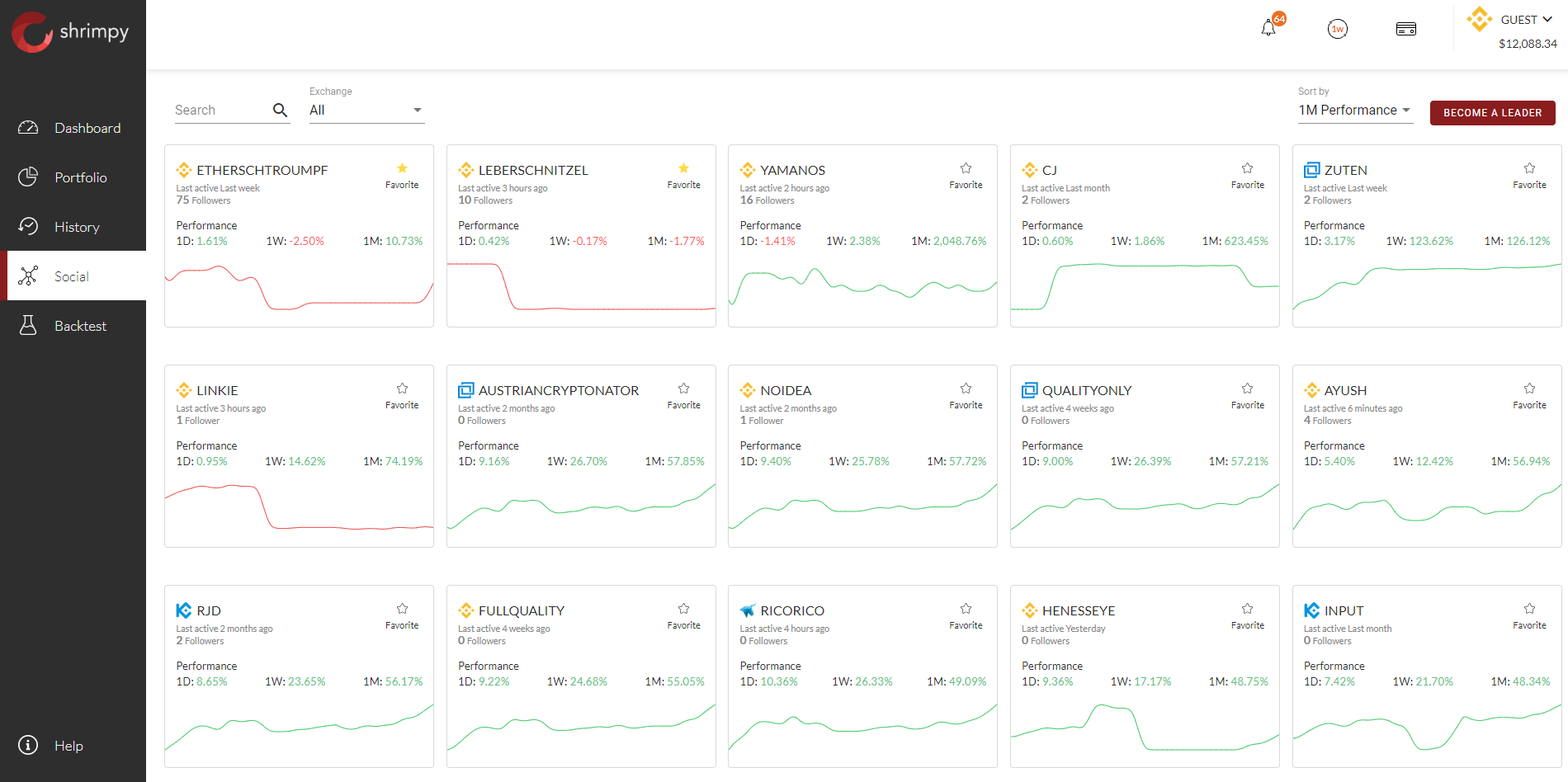1568x782 pixels.
Task: Favorite LINKIE with the star
Action: tap(402, 389)
